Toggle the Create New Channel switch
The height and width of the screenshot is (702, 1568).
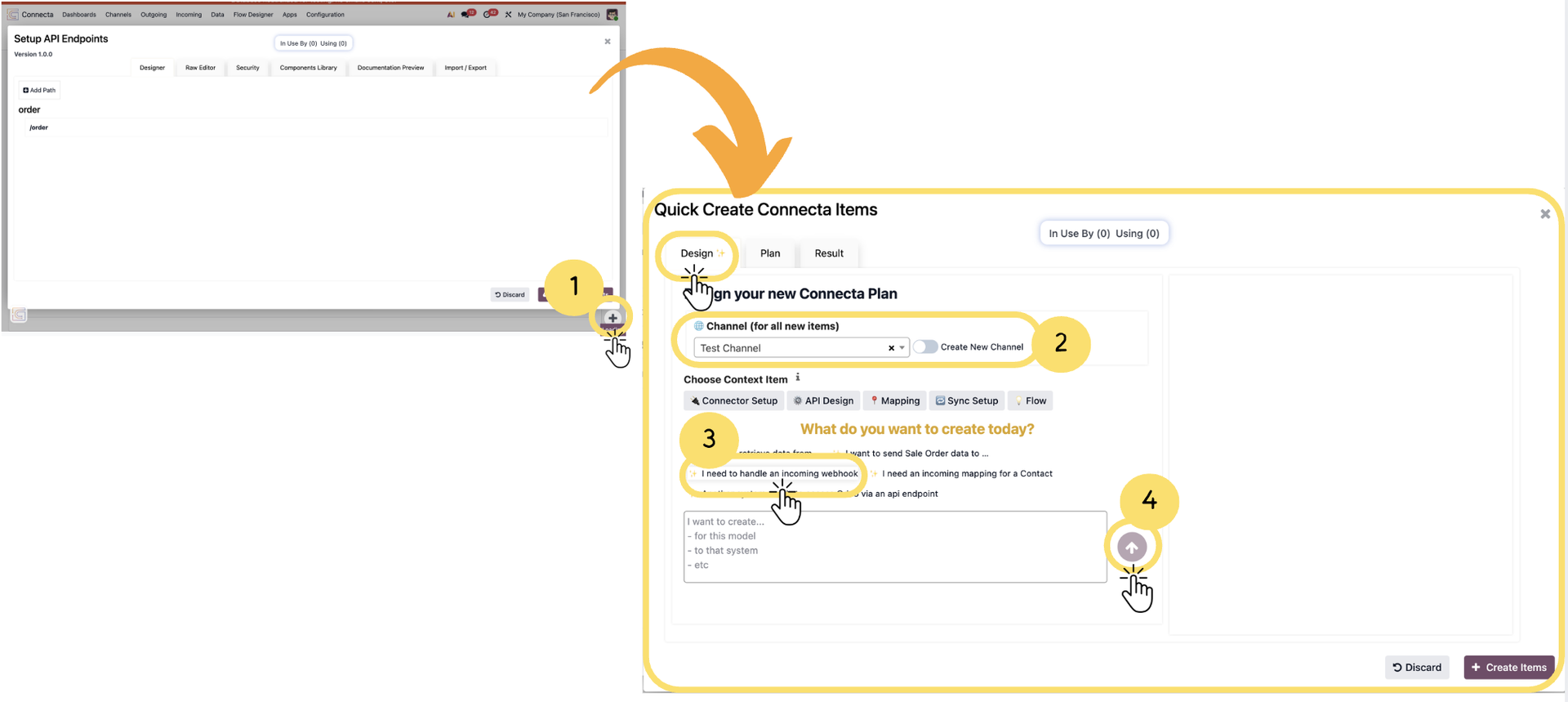coord(924,347)
